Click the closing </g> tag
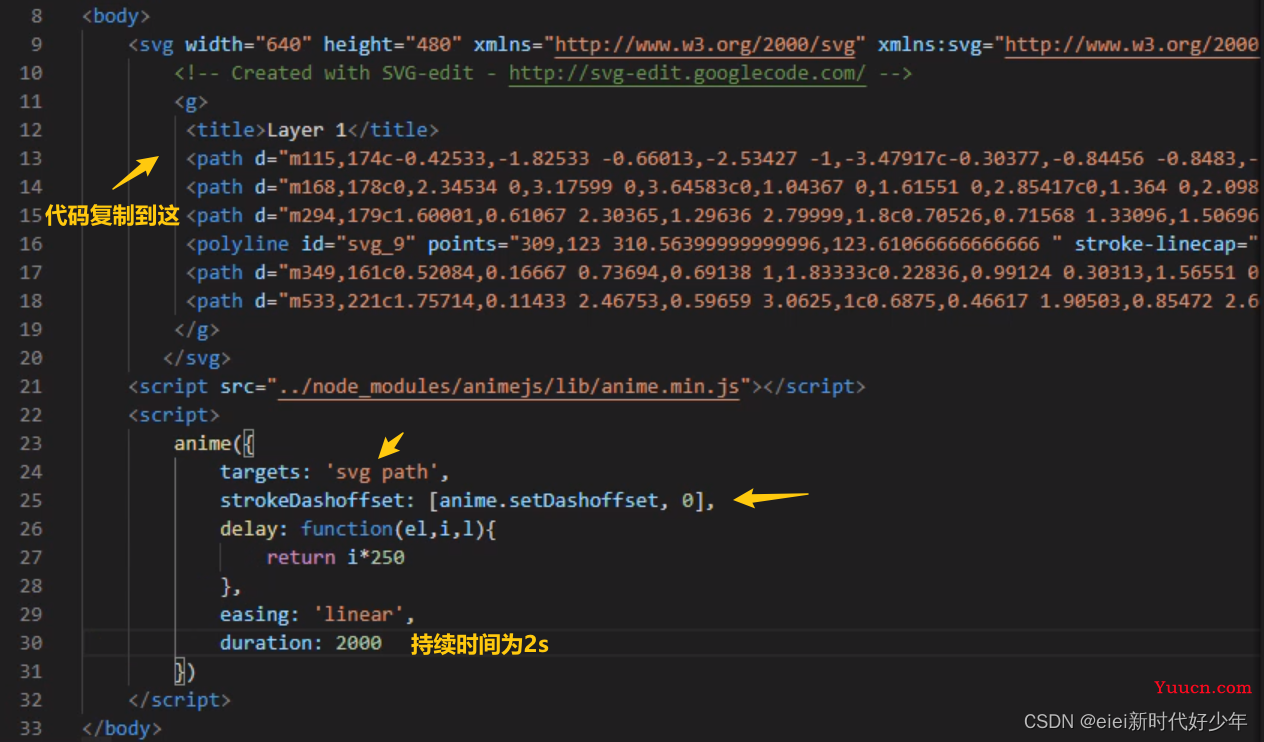The width and height of the screenshot is (1264, 742). (x=197, y=329)
